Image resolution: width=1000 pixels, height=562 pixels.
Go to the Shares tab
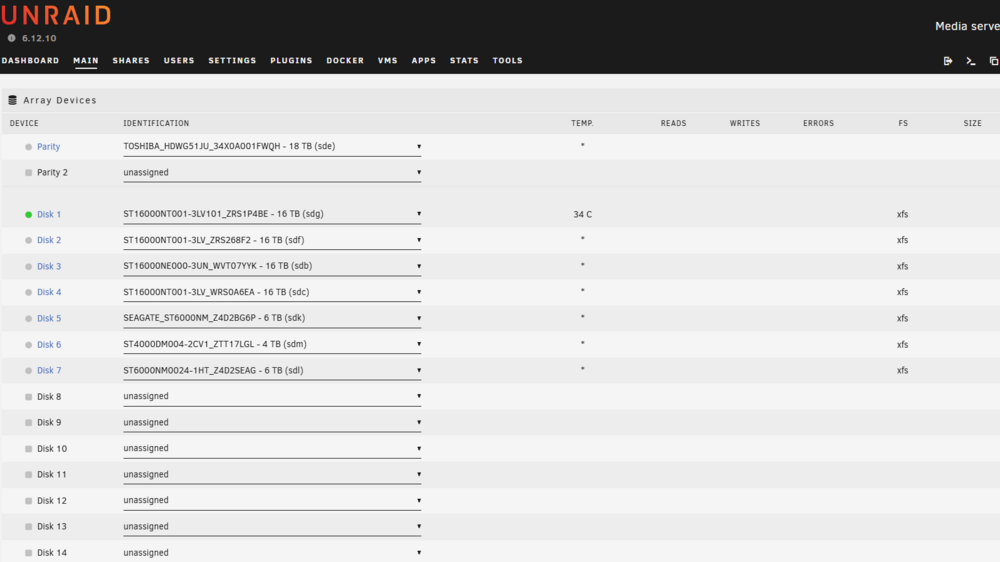131,61
